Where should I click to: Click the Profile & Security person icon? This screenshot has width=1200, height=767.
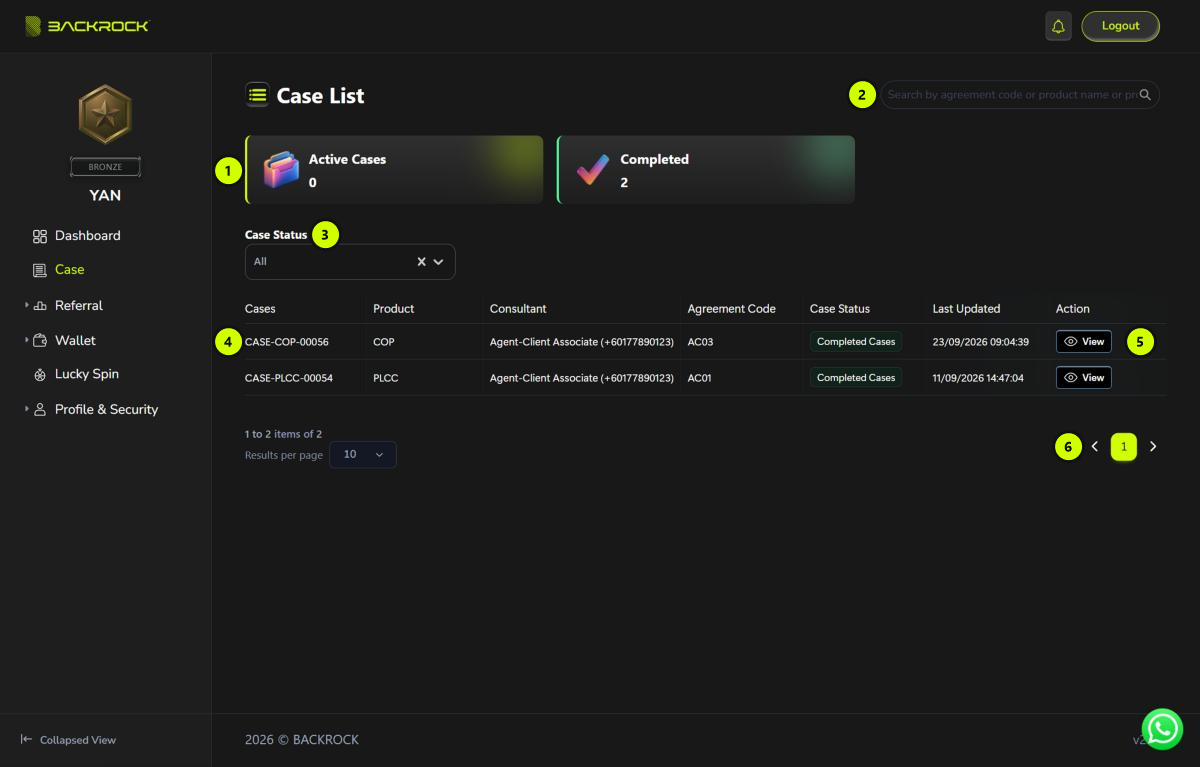(x=40, y=410)
